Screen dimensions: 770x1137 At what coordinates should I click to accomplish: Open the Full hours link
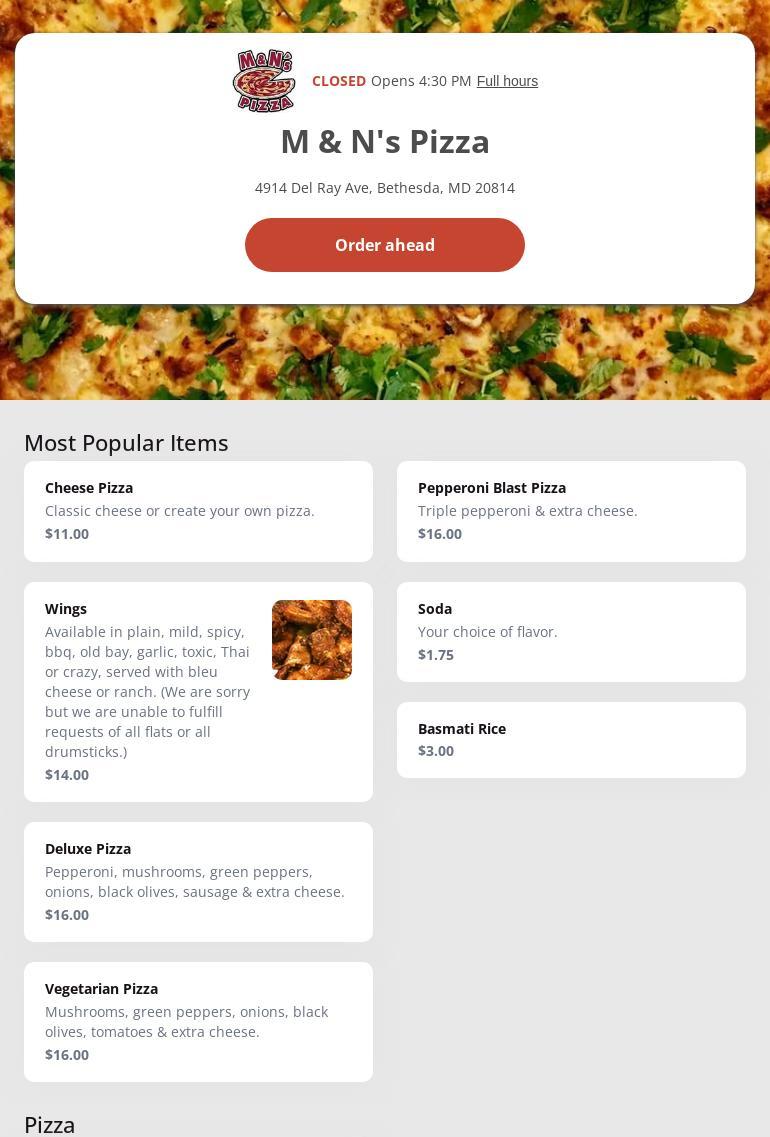pos(507,81)
